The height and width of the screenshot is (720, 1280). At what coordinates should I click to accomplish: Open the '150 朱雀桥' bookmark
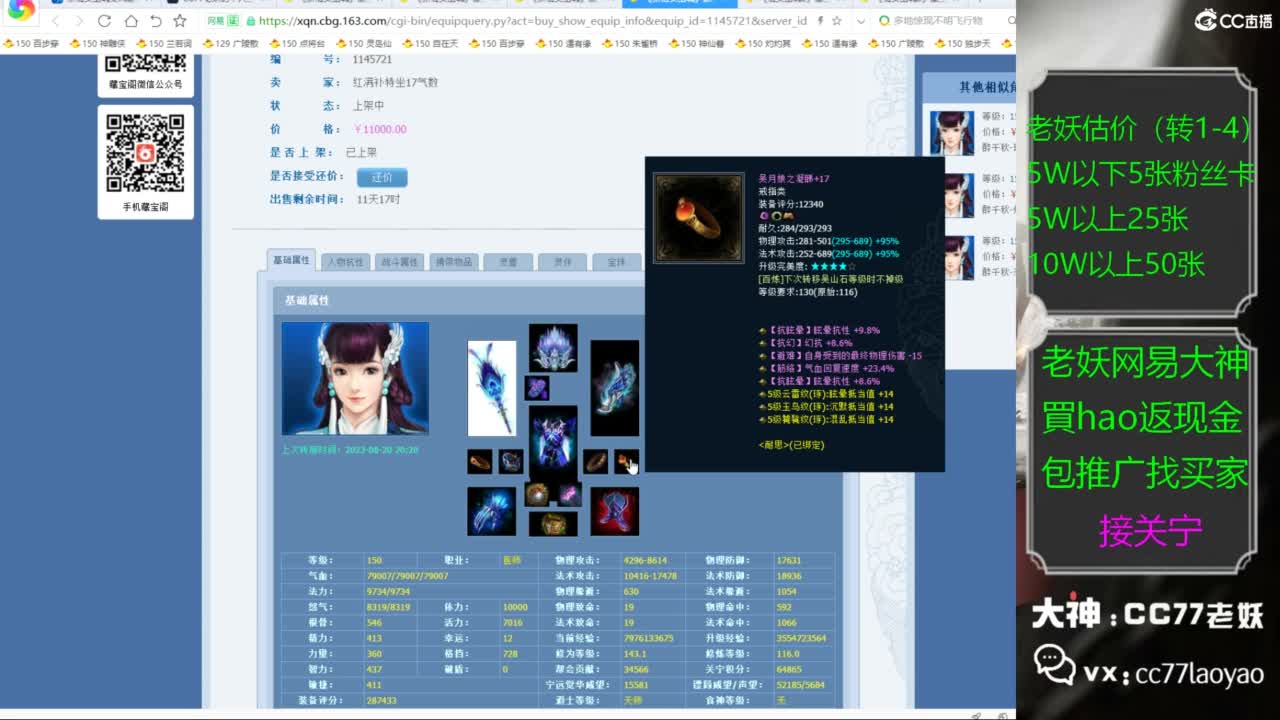coord(630,44)
